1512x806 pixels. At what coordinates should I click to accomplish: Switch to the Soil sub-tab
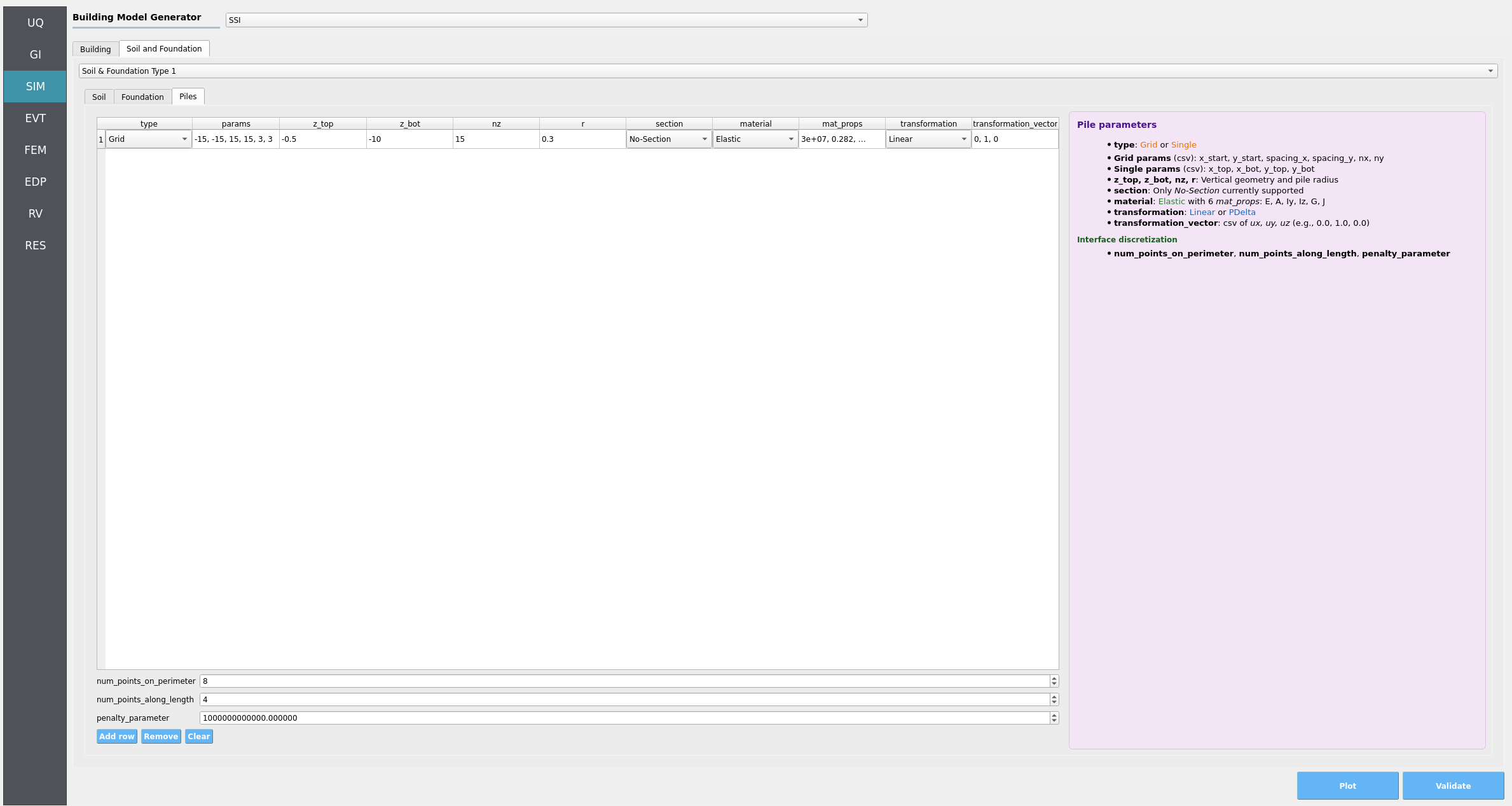click(99, 97)
